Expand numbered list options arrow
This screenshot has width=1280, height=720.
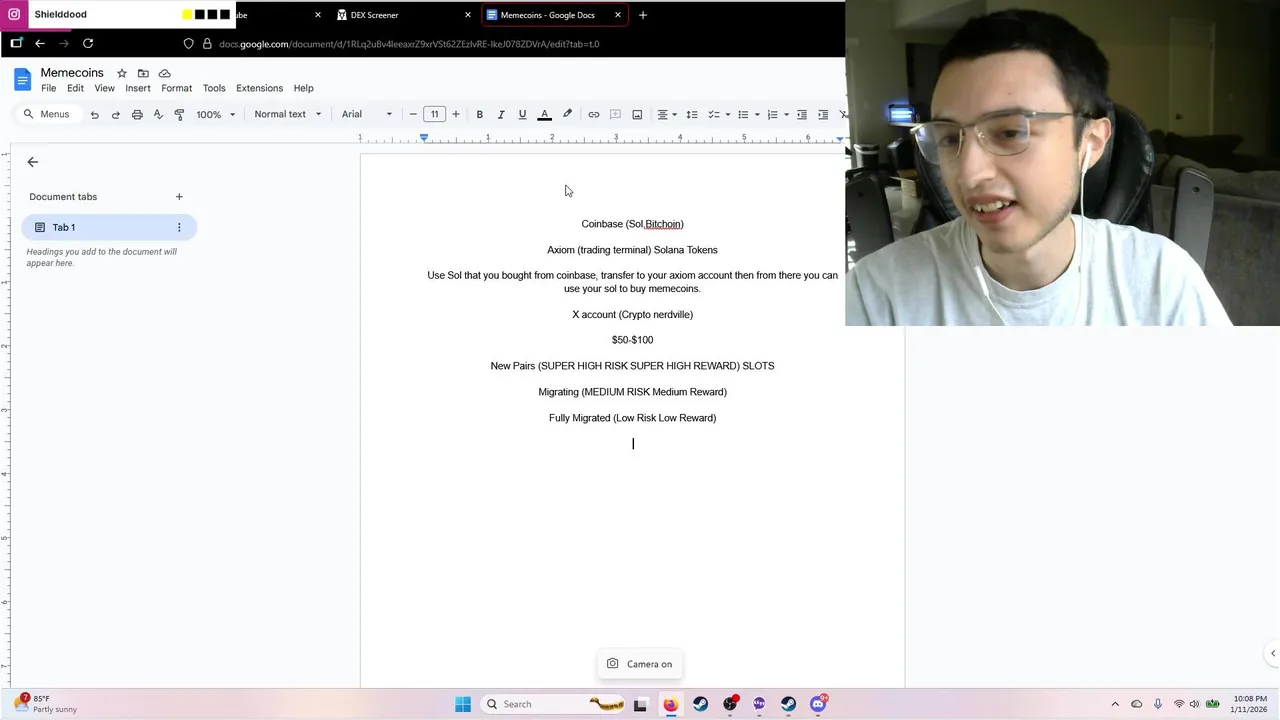tap(786, 114)
